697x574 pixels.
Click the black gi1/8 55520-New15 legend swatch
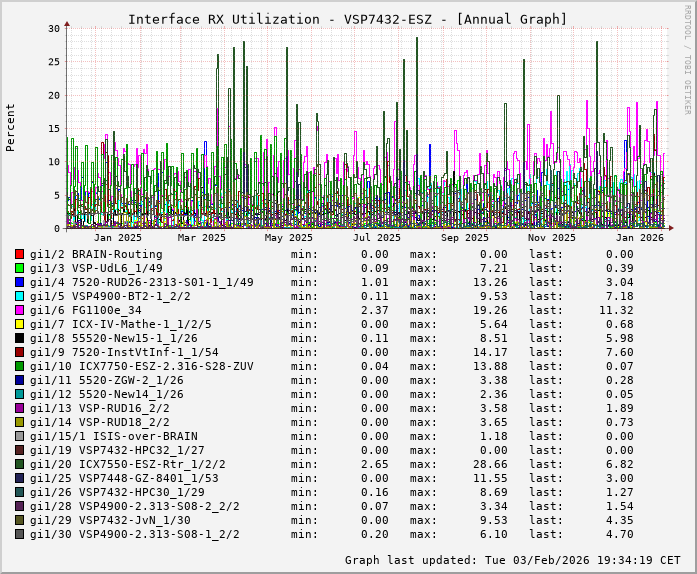[19, 338]
